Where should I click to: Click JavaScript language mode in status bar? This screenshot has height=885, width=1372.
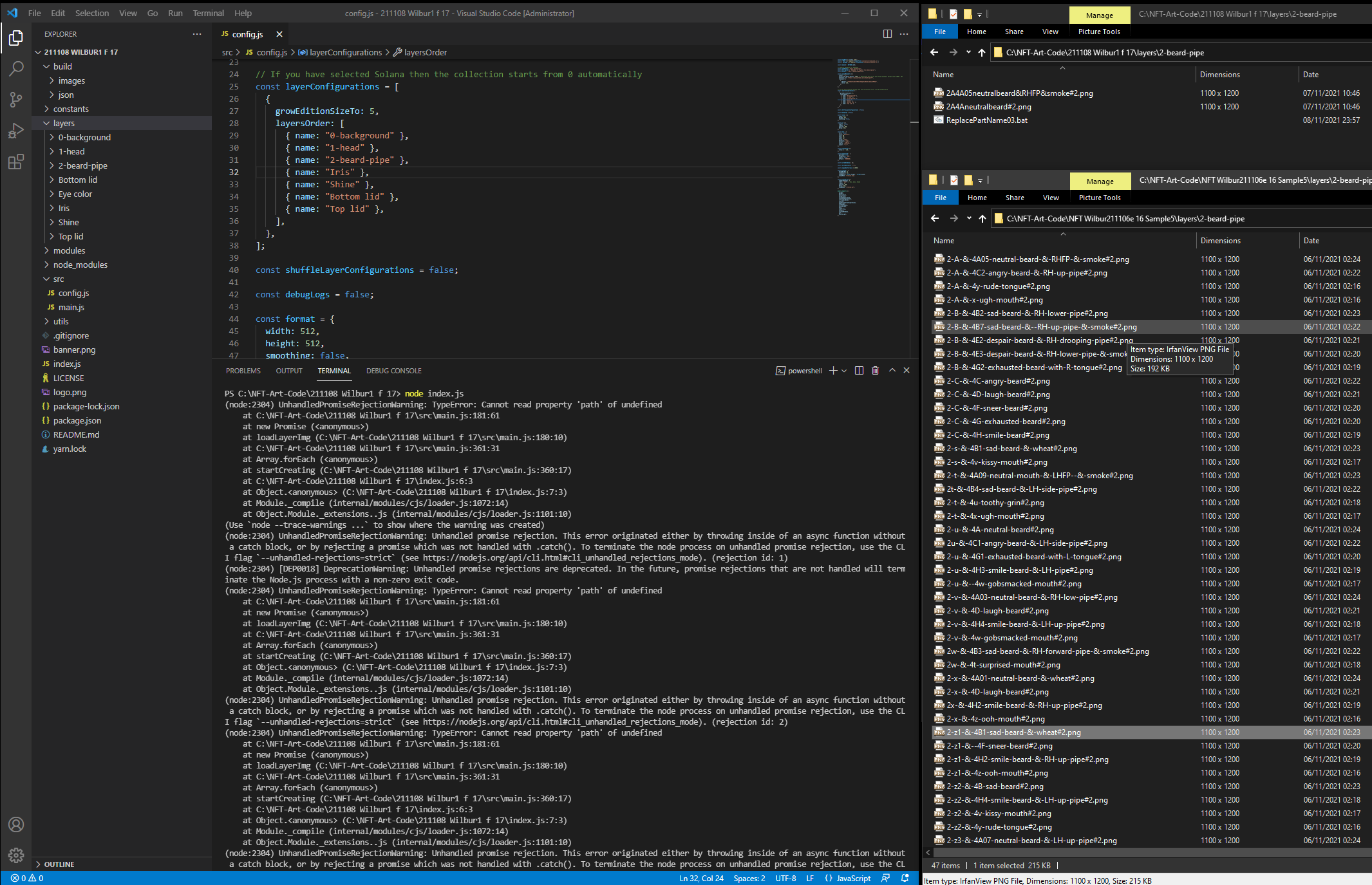pos(853,879)
